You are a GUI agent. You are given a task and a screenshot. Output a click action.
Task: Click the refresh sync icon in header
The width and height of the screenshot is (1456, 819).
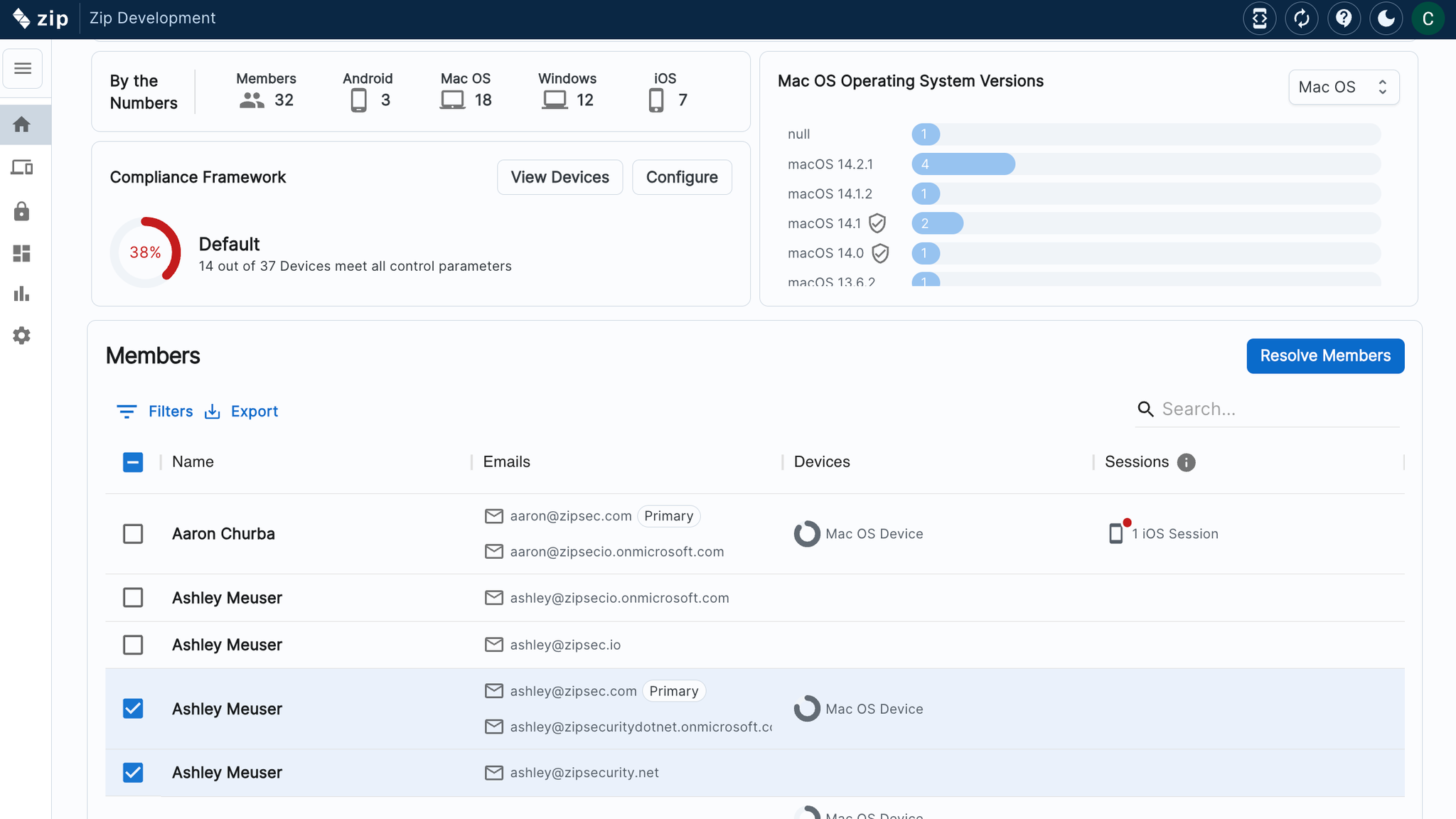pos(1301,18)
